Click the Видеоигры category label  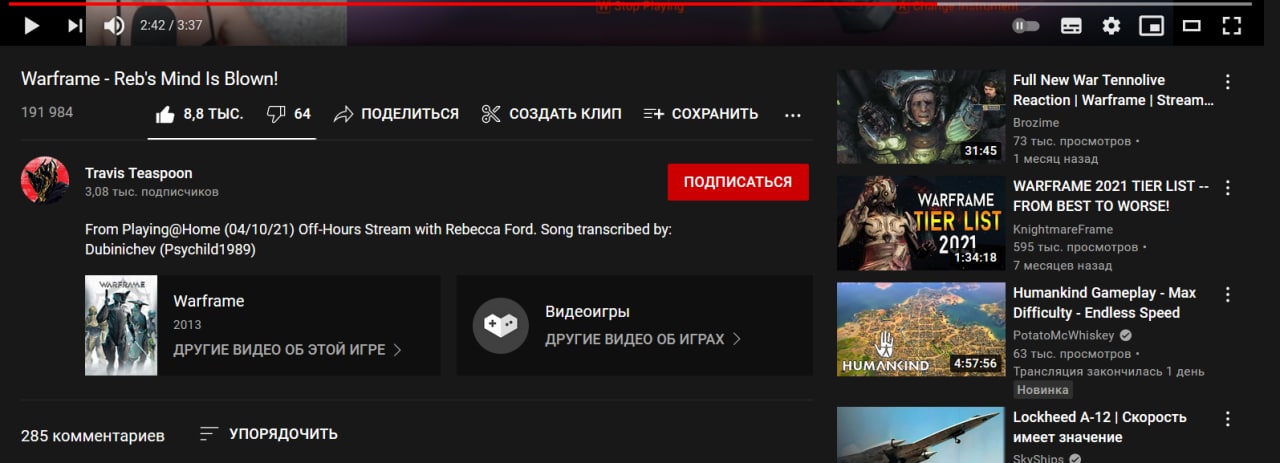tap(587, 311)
